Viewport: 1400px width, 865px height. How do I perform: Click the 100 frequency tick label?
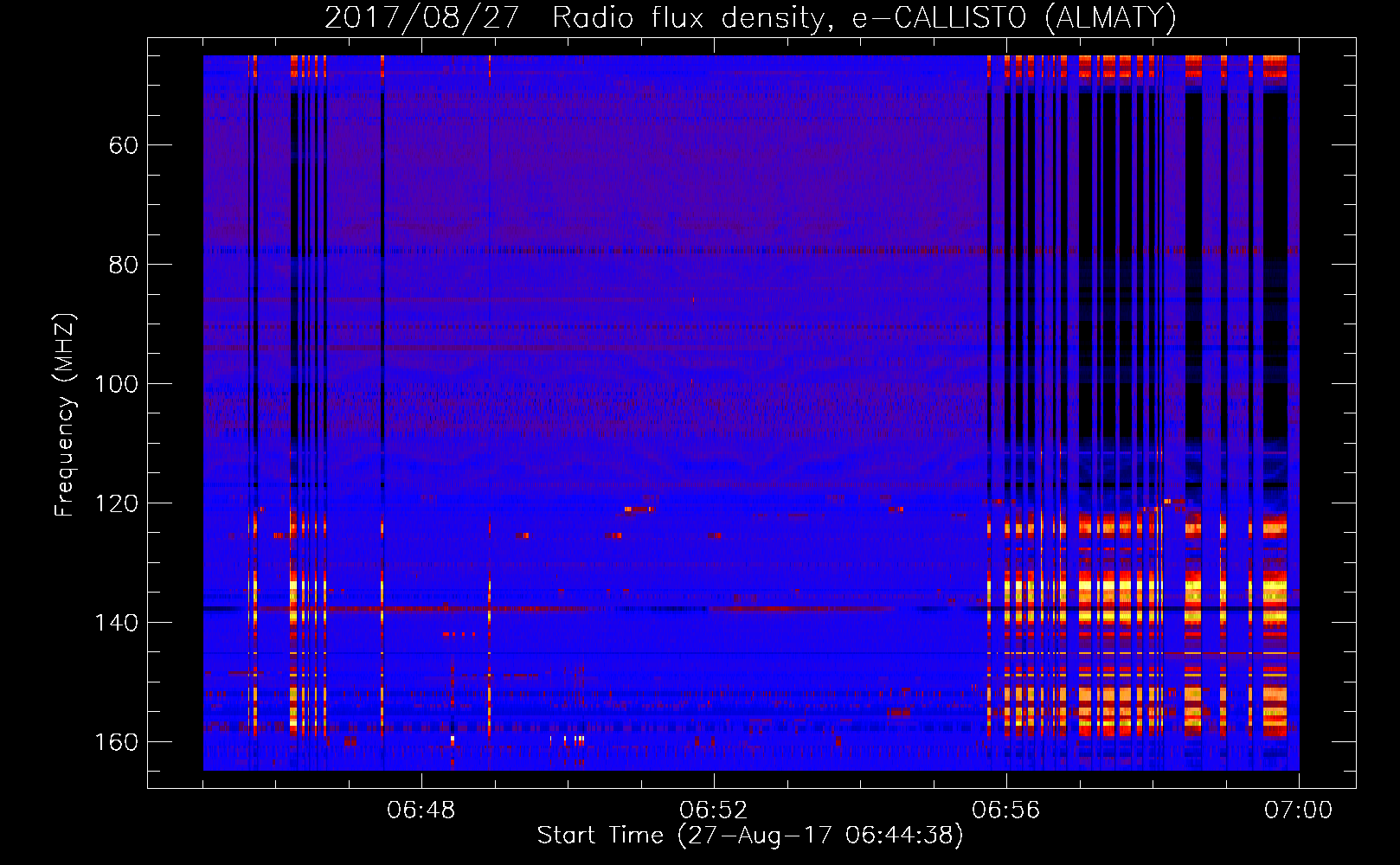116,383
